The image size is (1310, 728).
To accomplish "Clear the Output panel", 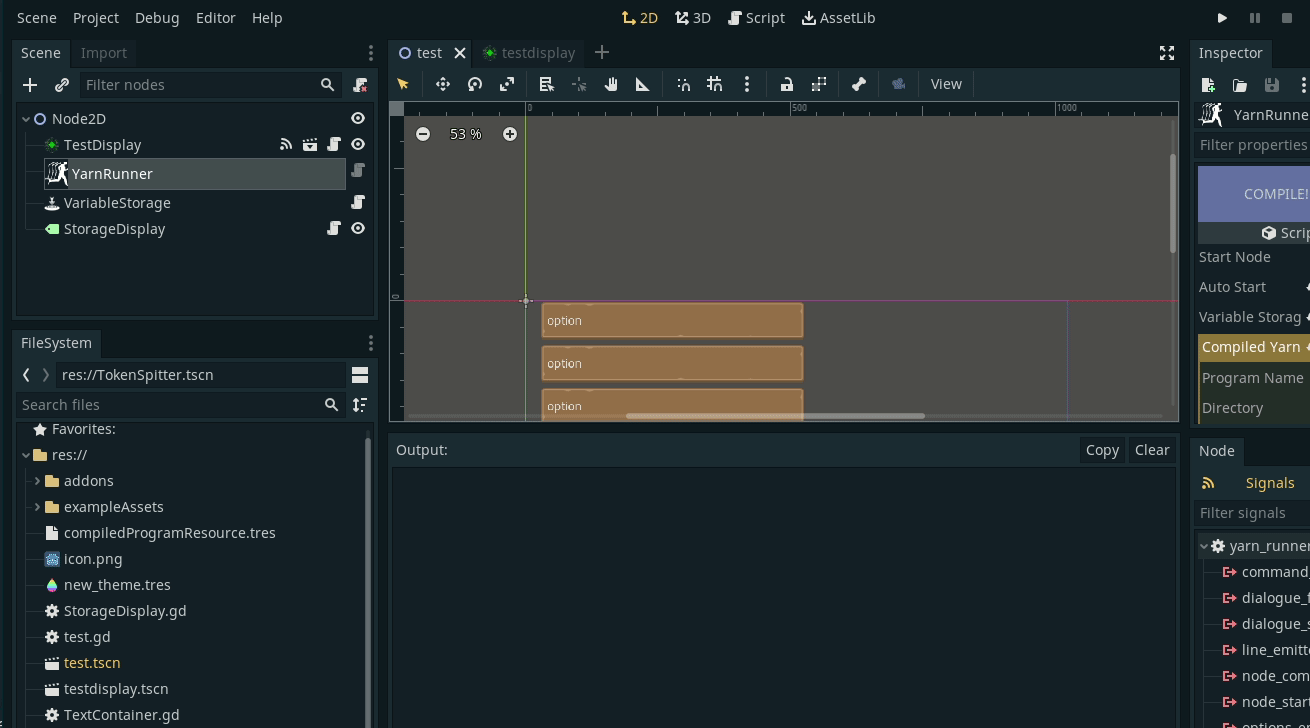I will (x=1152, y=450).
